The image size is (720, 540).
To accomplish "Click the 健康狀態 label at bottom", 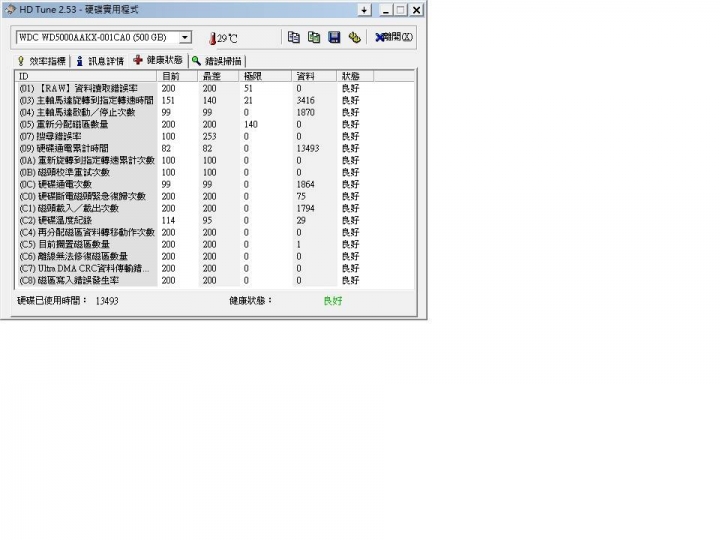I will click(x=250, y=300).
